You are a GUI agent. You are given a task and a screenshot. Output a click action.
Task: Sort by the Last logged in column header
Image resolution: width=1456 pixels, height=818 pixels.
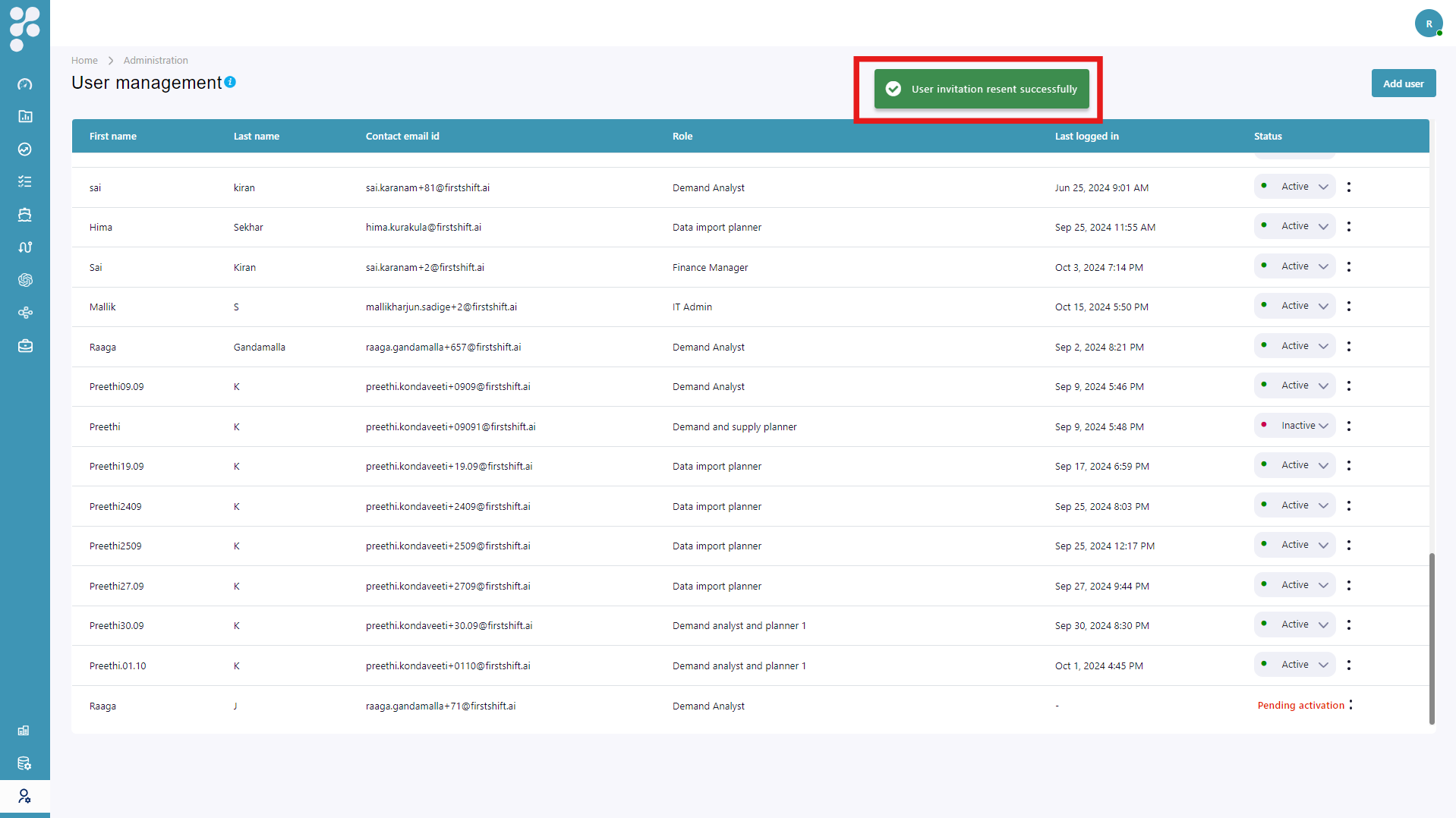pos(1086,137)
